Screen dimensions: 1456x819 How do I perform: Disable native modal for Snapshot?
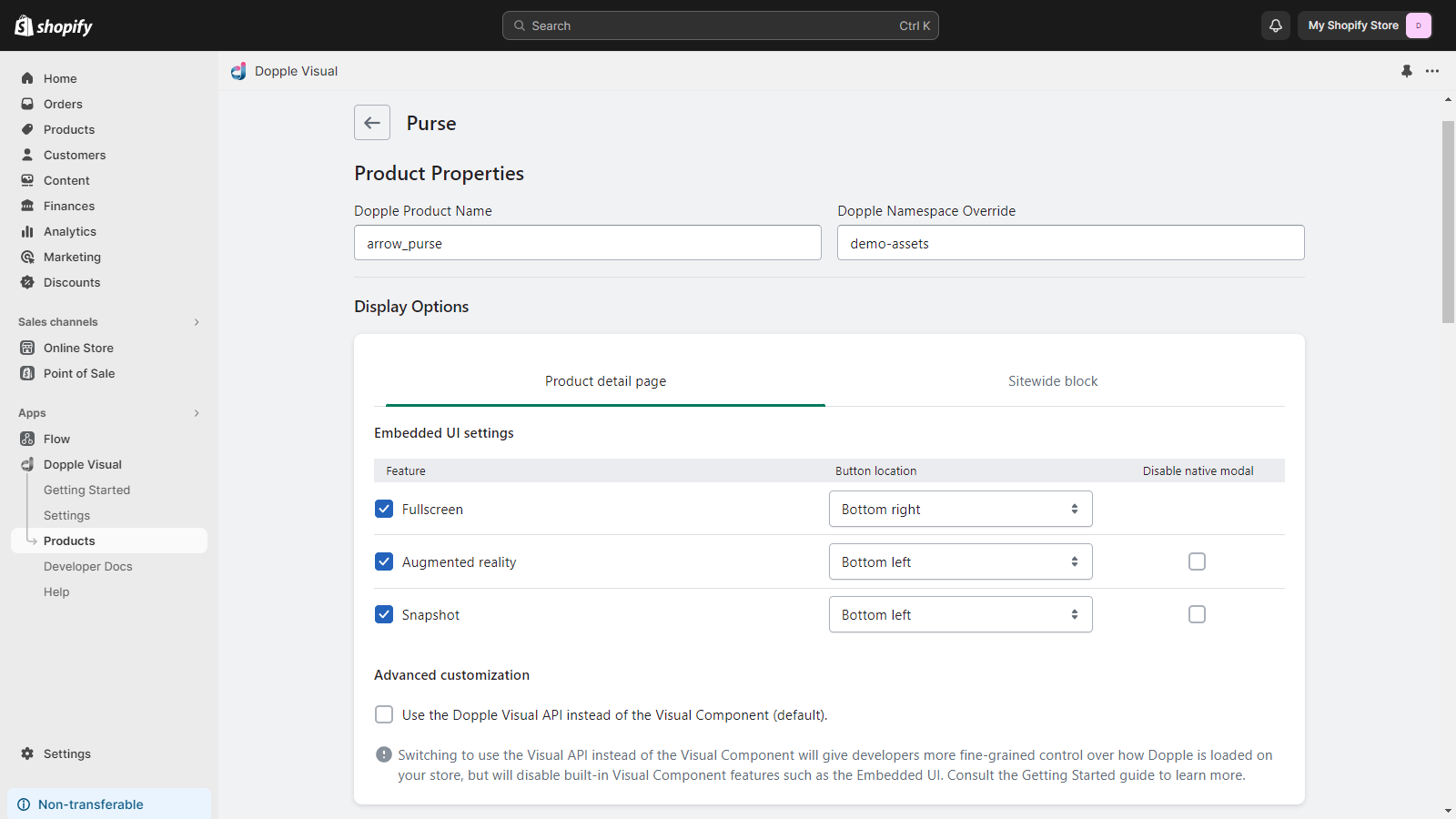tap(1197, 614)
